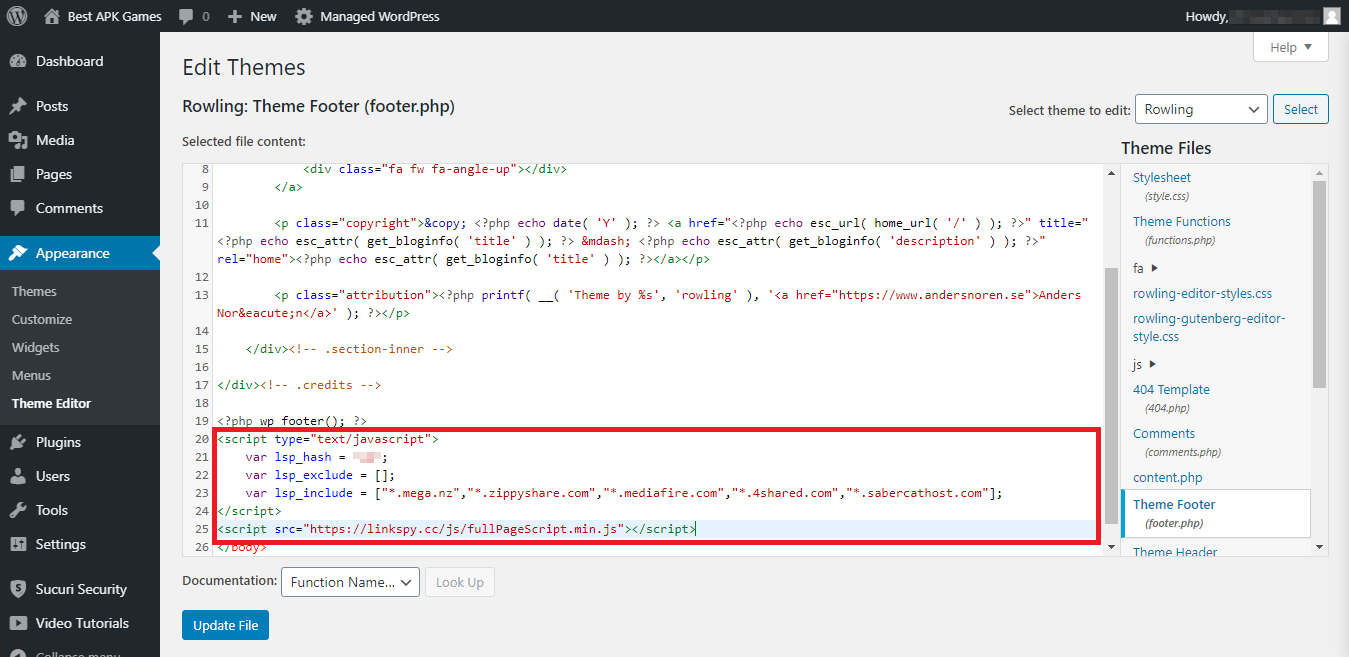This screenshot has width=1349, height=657.
Task: Click the Dashboard gauge icon
Action: click(x=18, y=61)
